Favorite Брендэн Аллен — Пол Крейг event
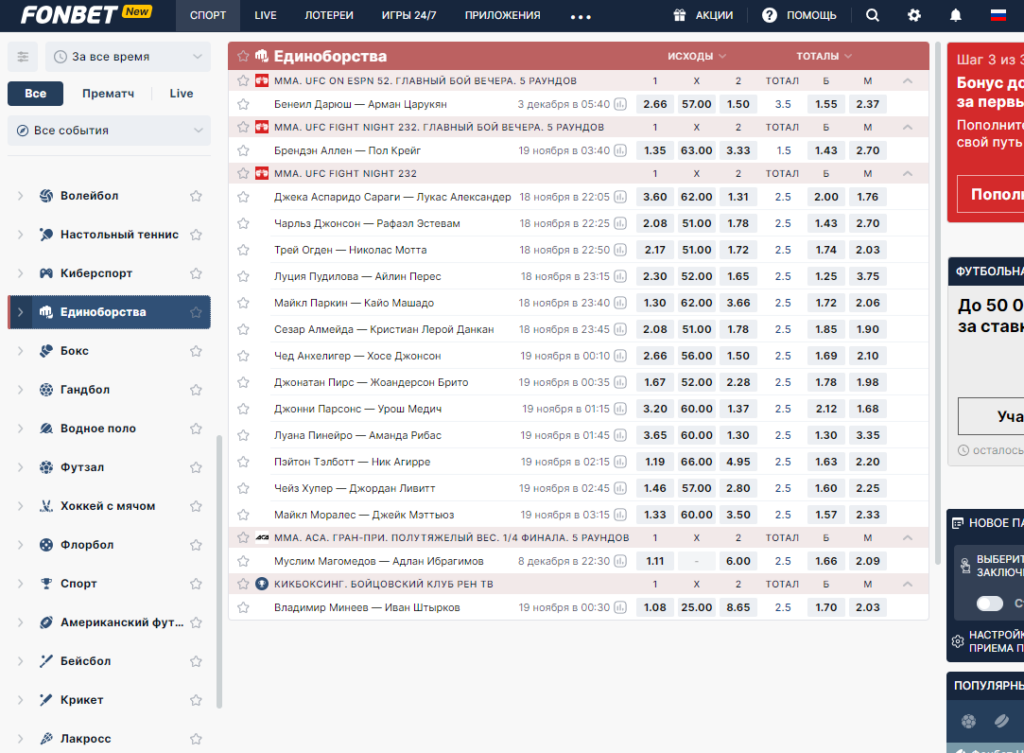Viewport: 1024px width, 753px height. (244, 151)
